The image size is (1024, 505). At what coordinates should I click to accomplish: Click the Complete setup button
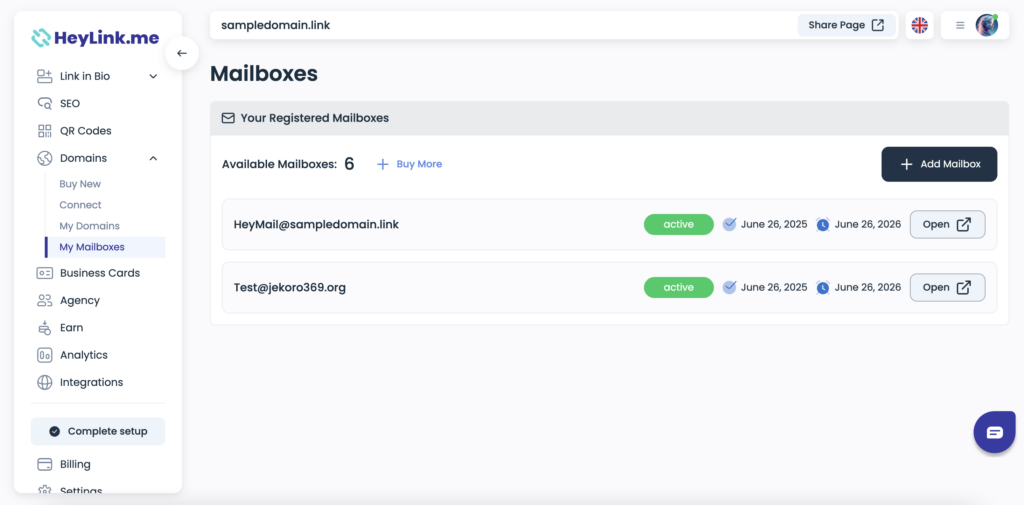pos(98,431)
